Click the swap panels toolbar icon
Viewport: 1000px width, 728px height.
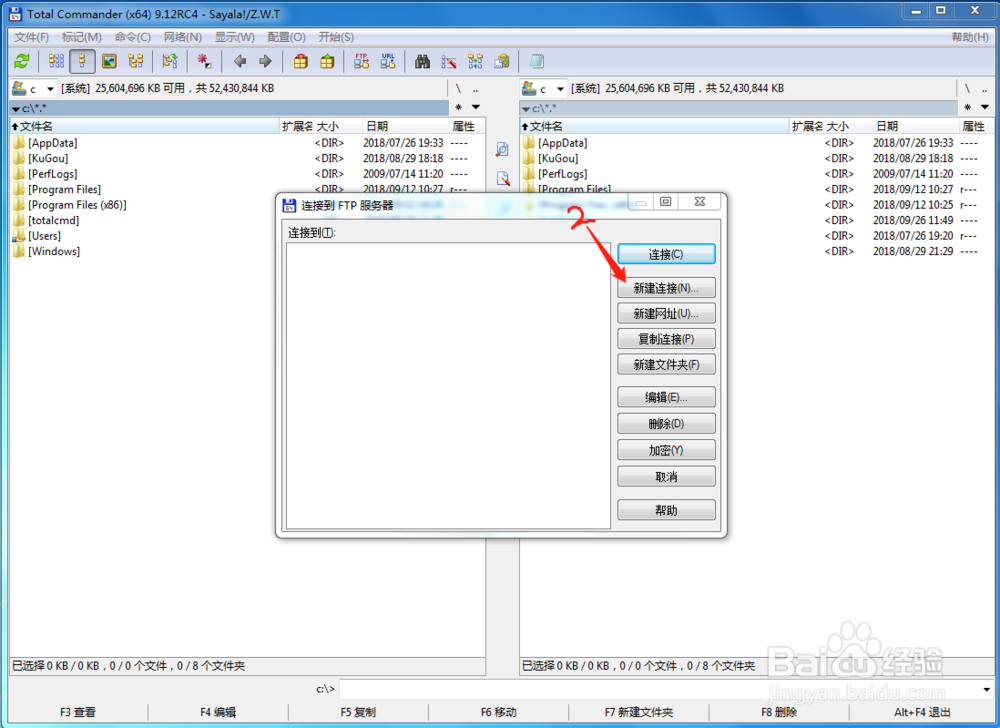[170, 61]
